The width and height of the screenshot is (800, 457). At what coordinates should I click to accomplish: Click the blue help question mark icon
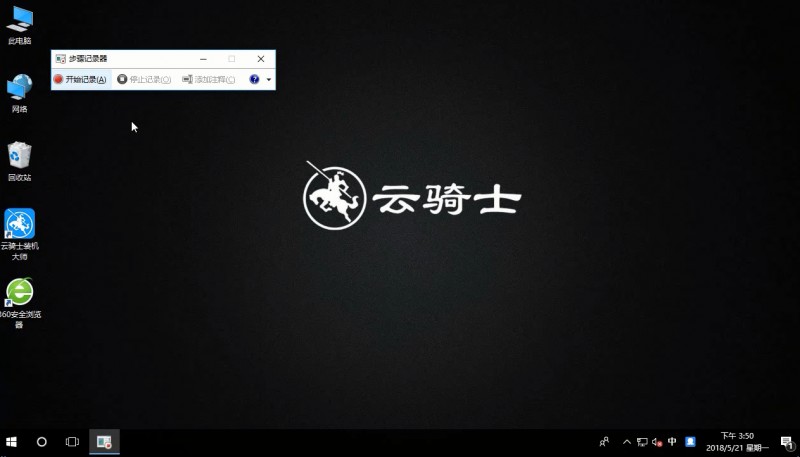click(x=254, y=79)
